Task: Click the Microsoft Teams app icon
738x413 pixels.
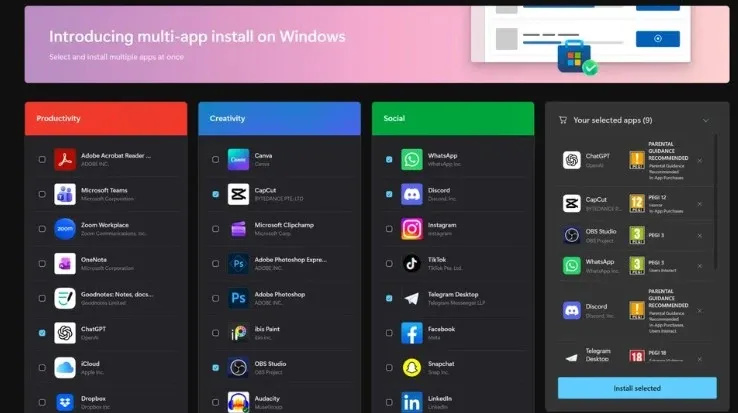Action: coord(64,194)
